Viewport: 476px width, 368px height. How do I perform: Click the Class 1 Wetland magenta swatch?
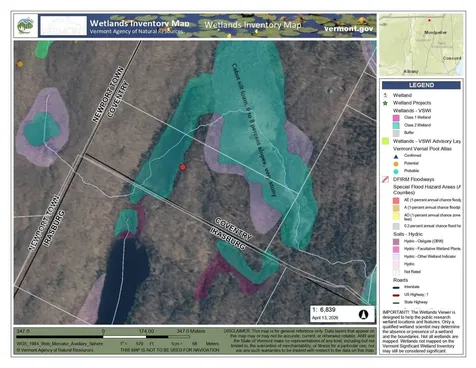[396, 118]
